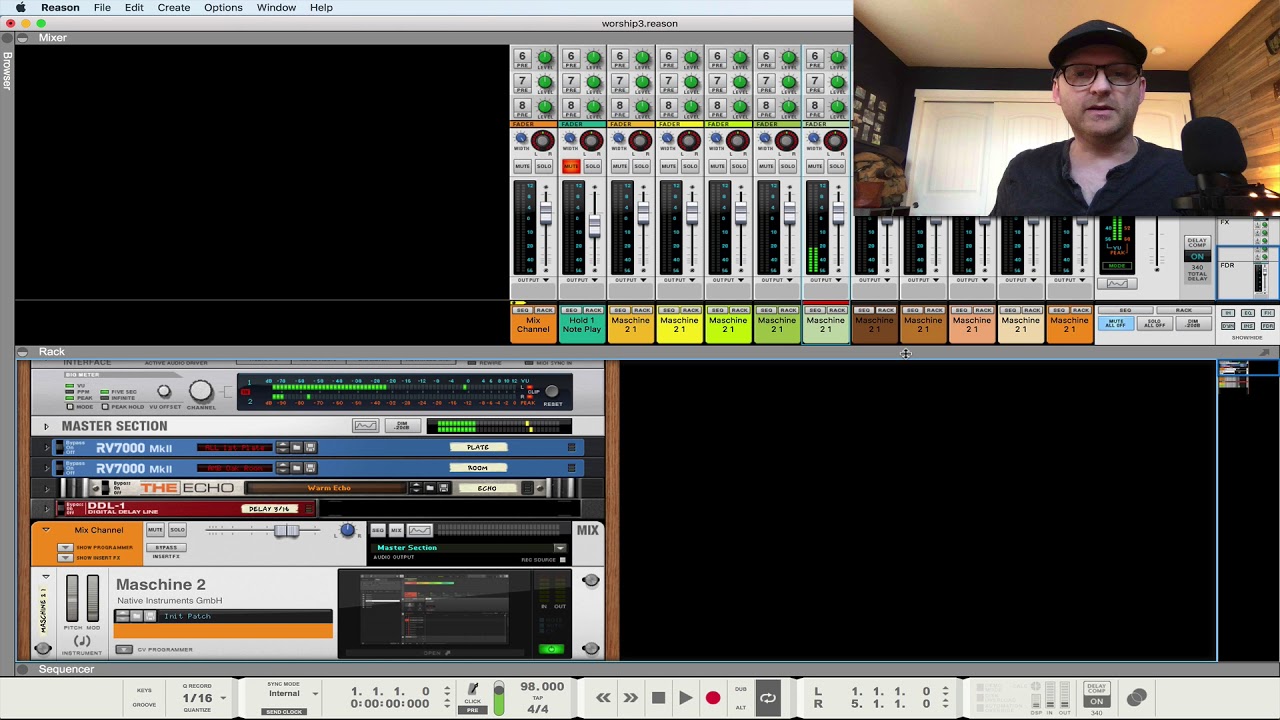Image resolution: width=1280 pixels, height=720 pixels.
Task: Collapse the Mixer panel header arrow
Action: tap(22, 38)
